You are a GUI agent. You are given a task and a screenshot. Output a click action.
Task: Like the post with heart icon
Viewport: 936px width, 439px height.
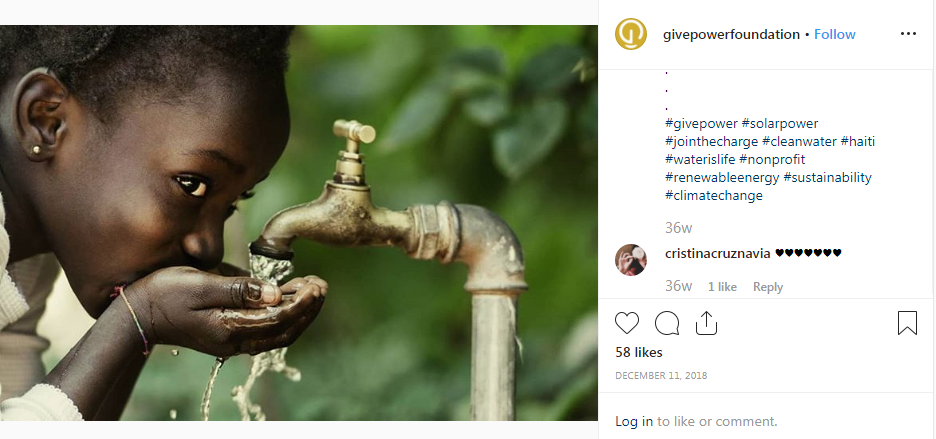click(x=627, y=323)
